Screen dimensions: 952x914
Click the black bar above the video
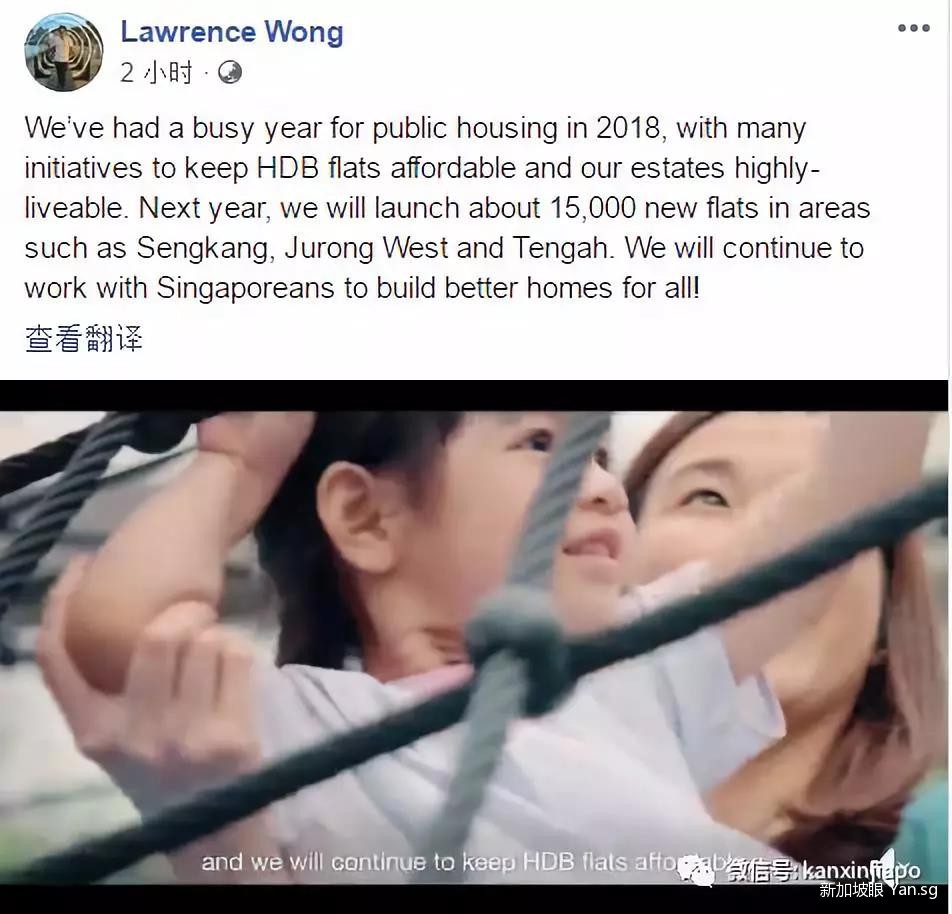click(474, 396)
